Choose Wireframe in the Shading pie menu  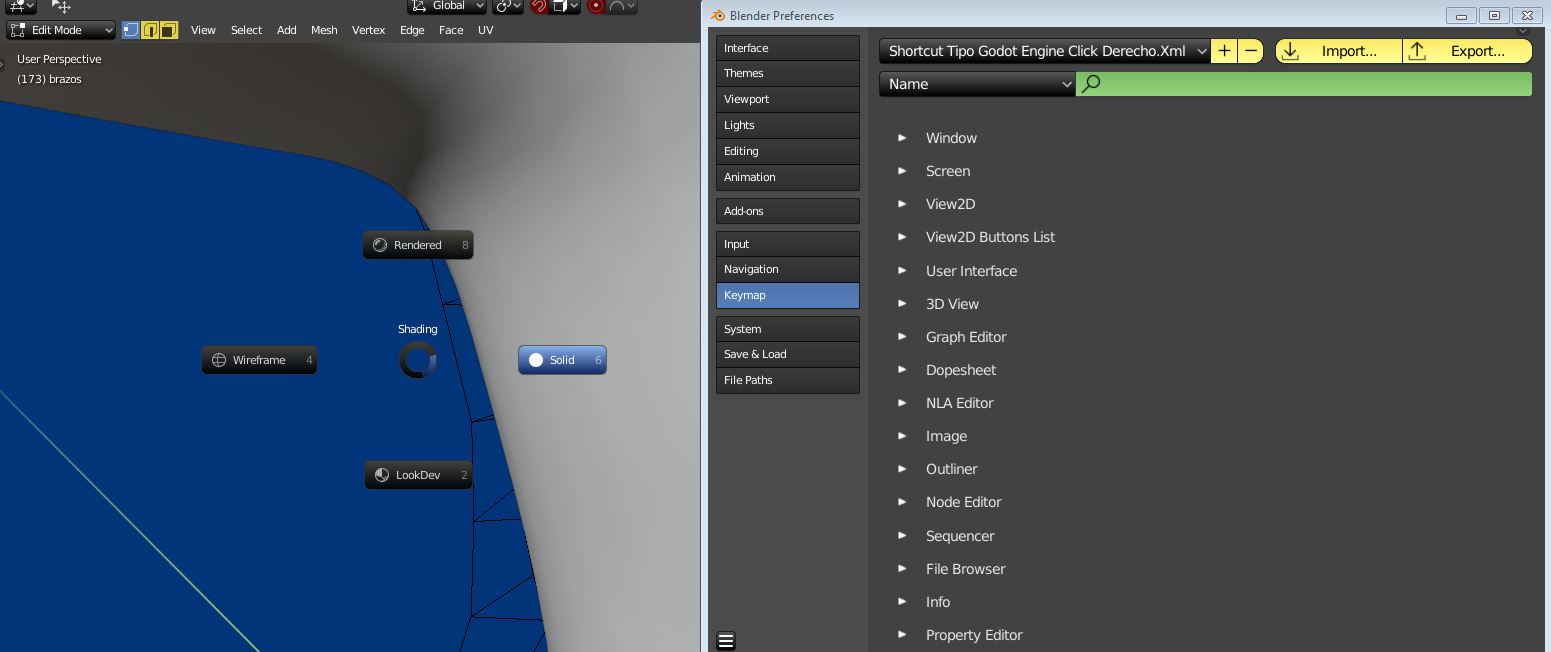[x=260, y=360]
